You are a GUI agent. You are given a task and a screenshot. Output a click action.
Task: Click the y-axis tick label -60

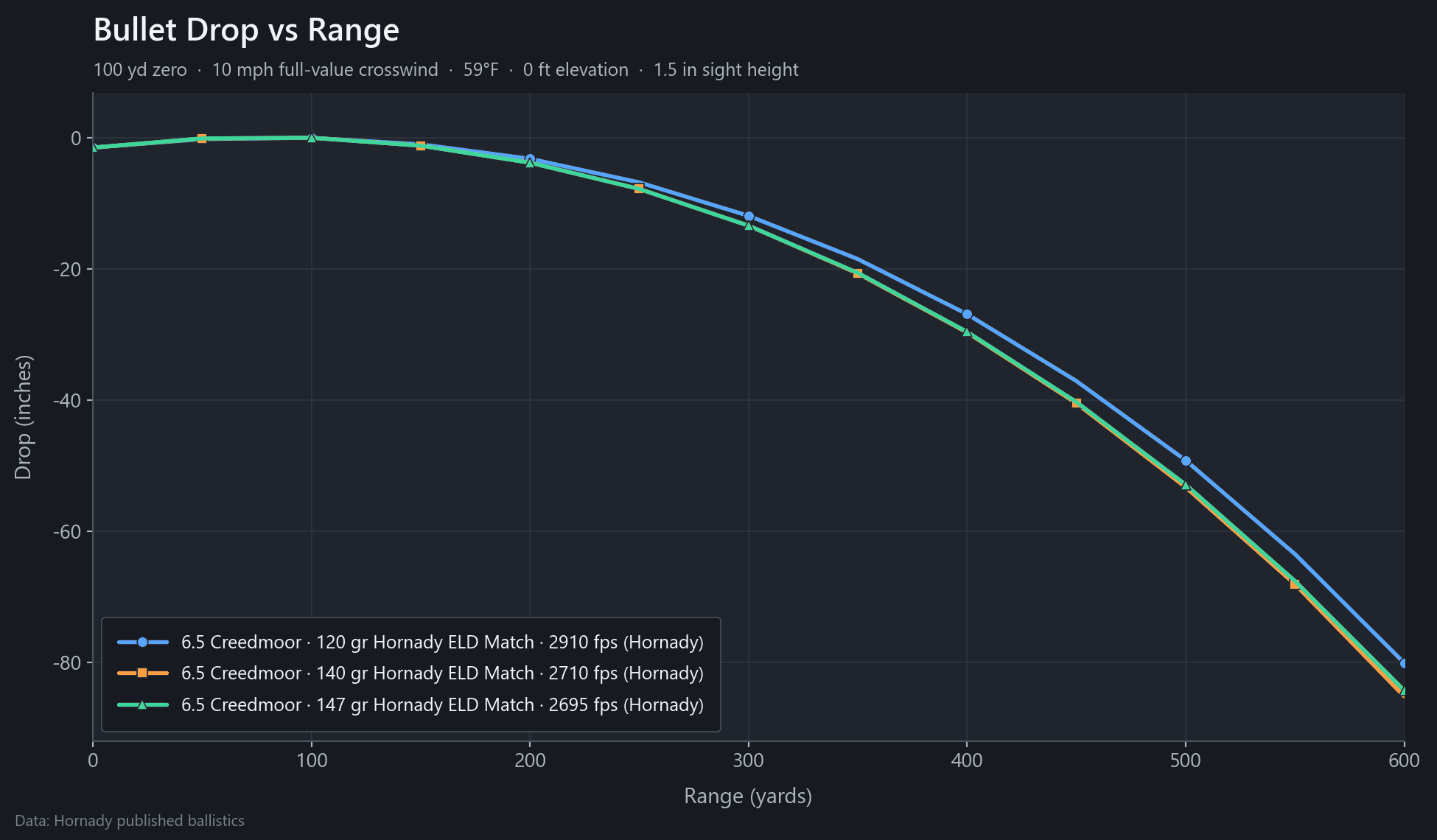(66, 532)
